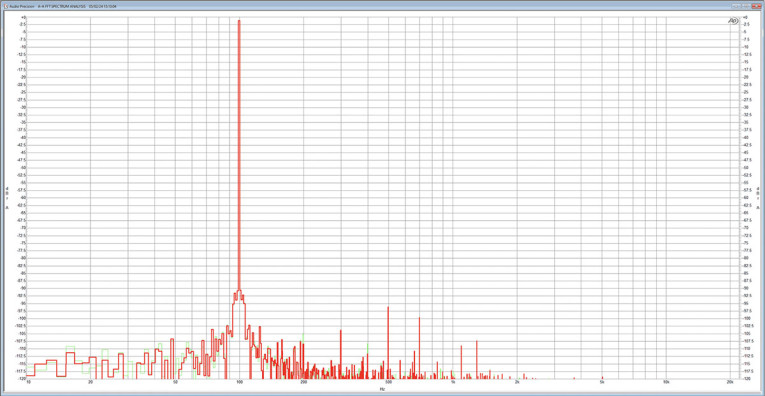Click the -30 label on left amplitude axis
765x396 pixels.
click(23, 107)
